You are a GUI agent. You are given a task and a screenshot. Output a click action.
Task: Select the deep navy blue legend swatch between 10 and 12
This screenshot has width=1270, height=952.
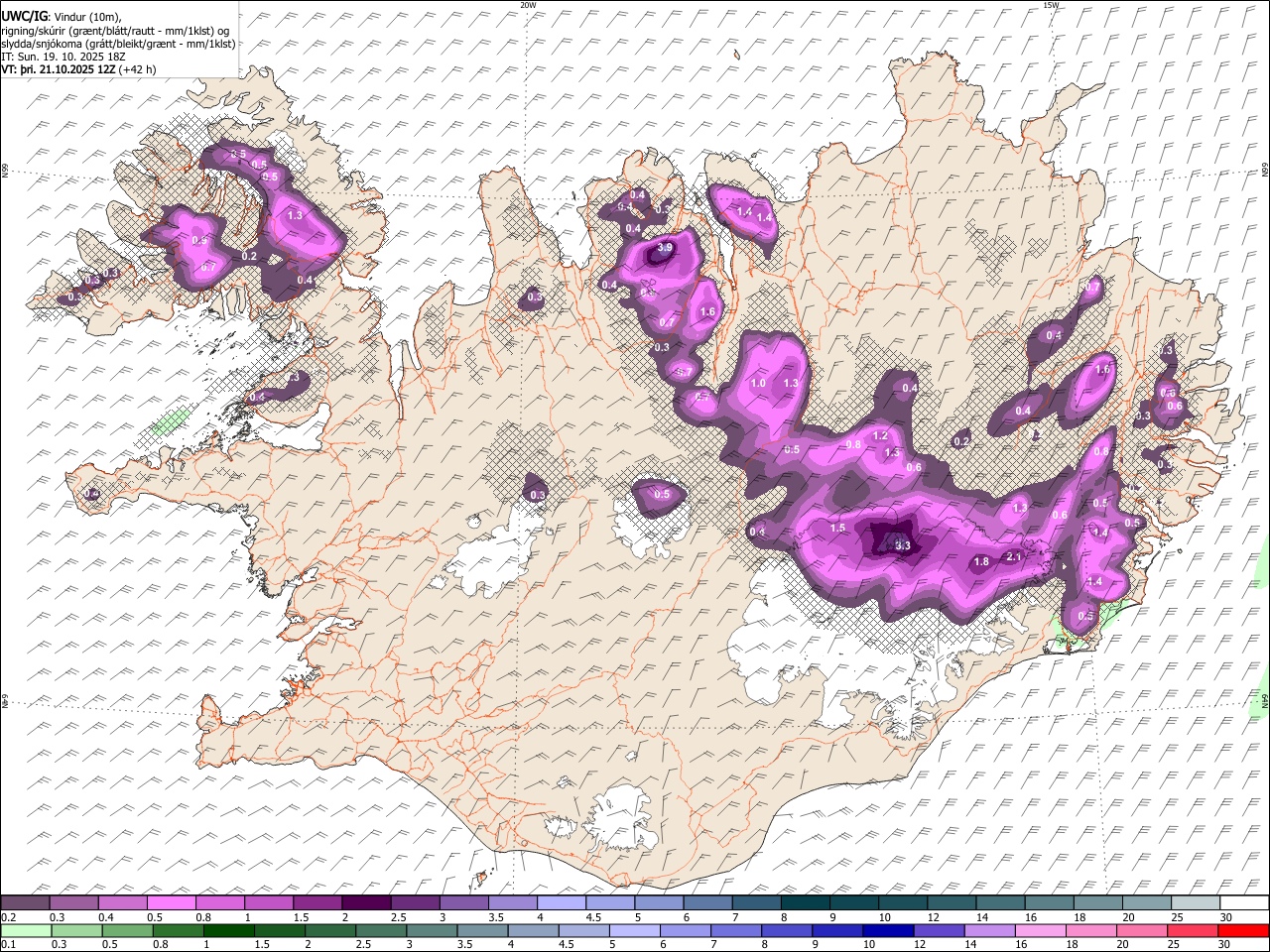[x=890, y=930]
